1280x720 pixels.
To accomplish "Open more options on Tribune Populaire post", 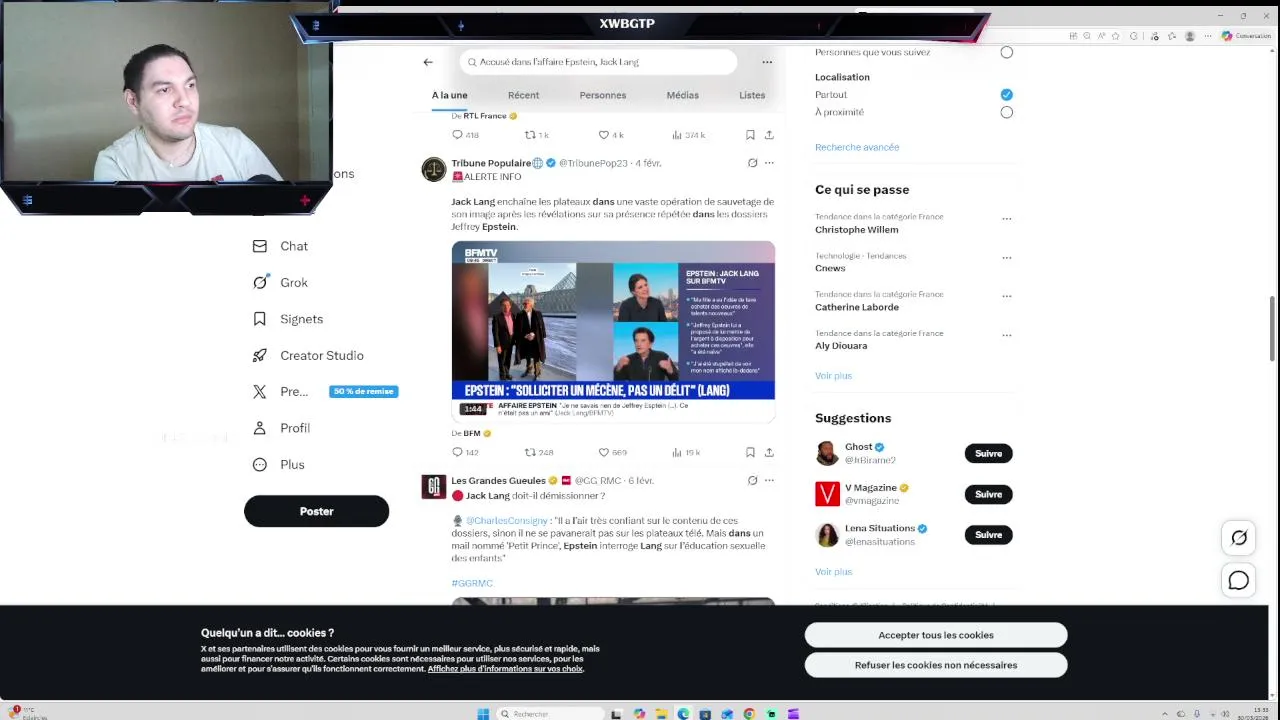I will tap(769, 163).
